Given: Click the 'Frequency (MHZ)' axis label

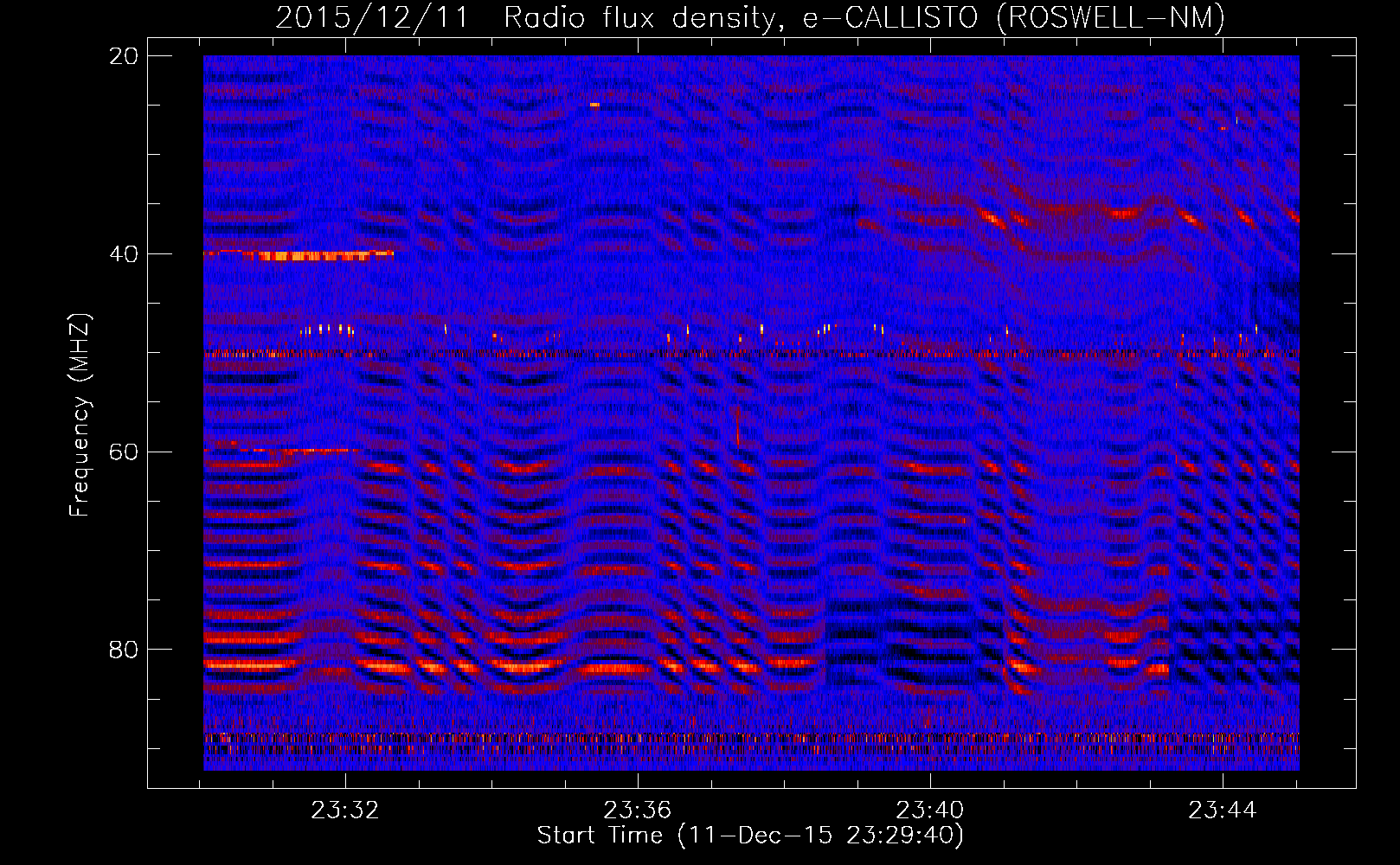Looking at the screenshot, I should coord(80,415).
